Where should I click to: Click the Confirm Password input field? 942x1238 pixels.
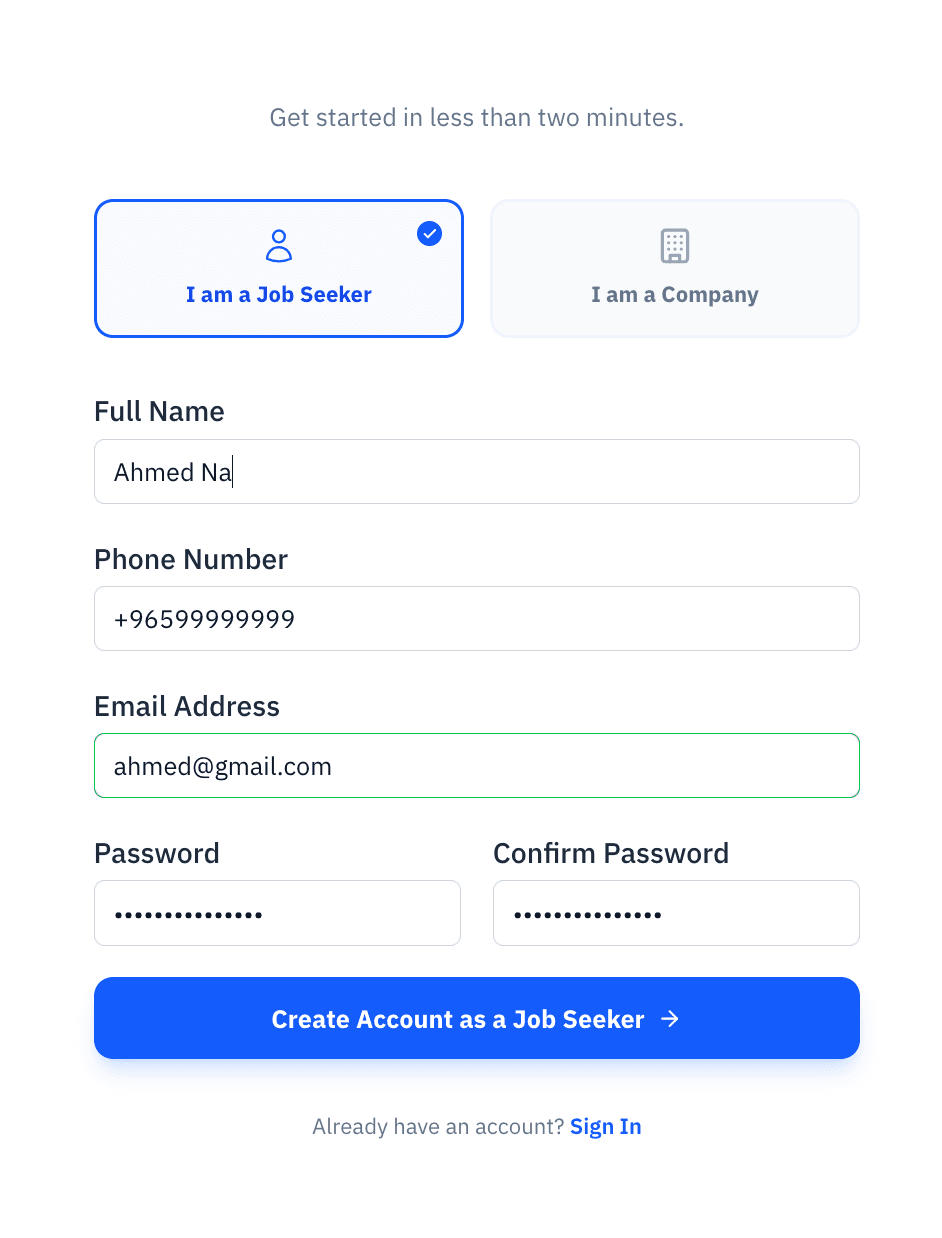coord(675,912)
